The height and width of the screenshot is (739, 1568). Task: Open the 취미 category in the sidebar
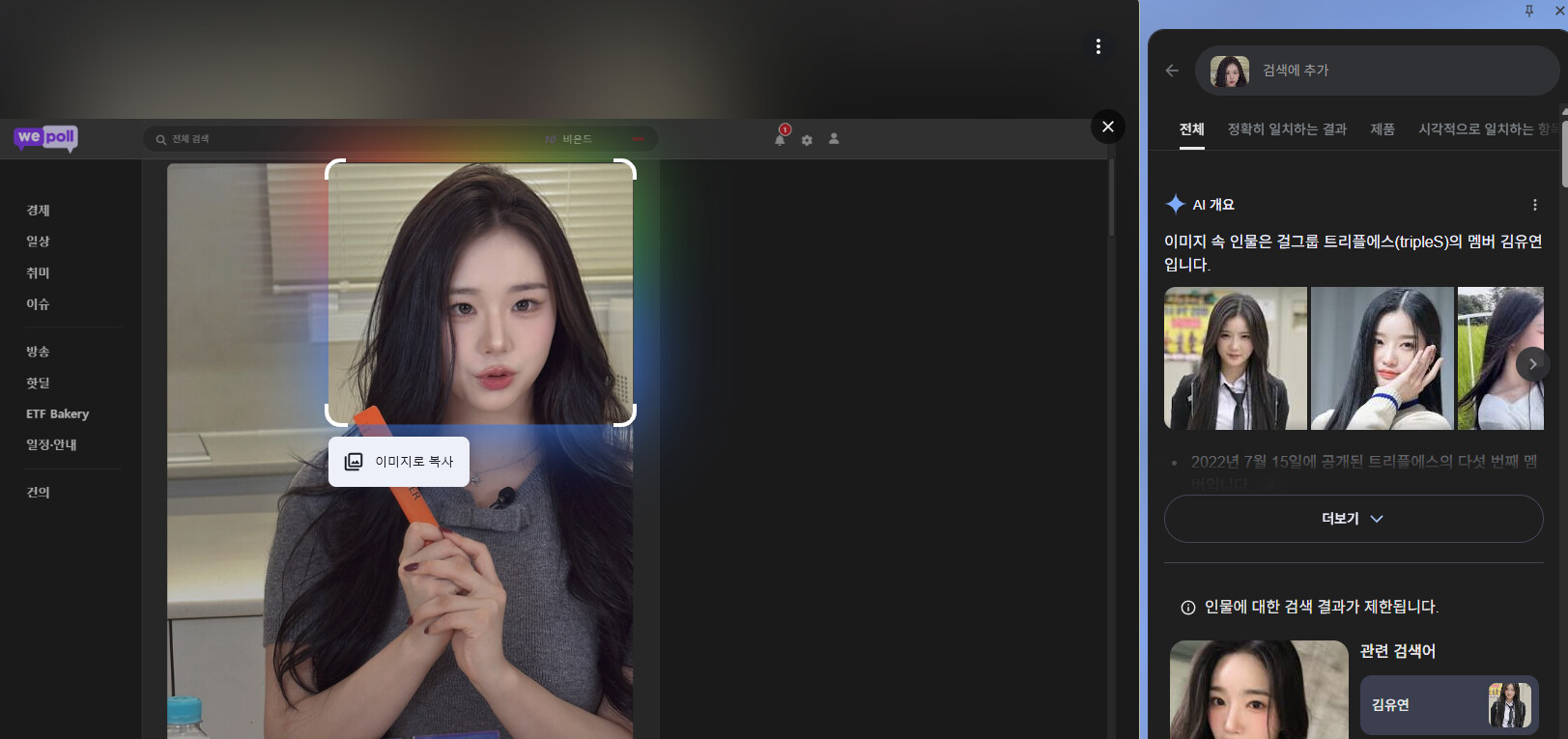(38, 273)
